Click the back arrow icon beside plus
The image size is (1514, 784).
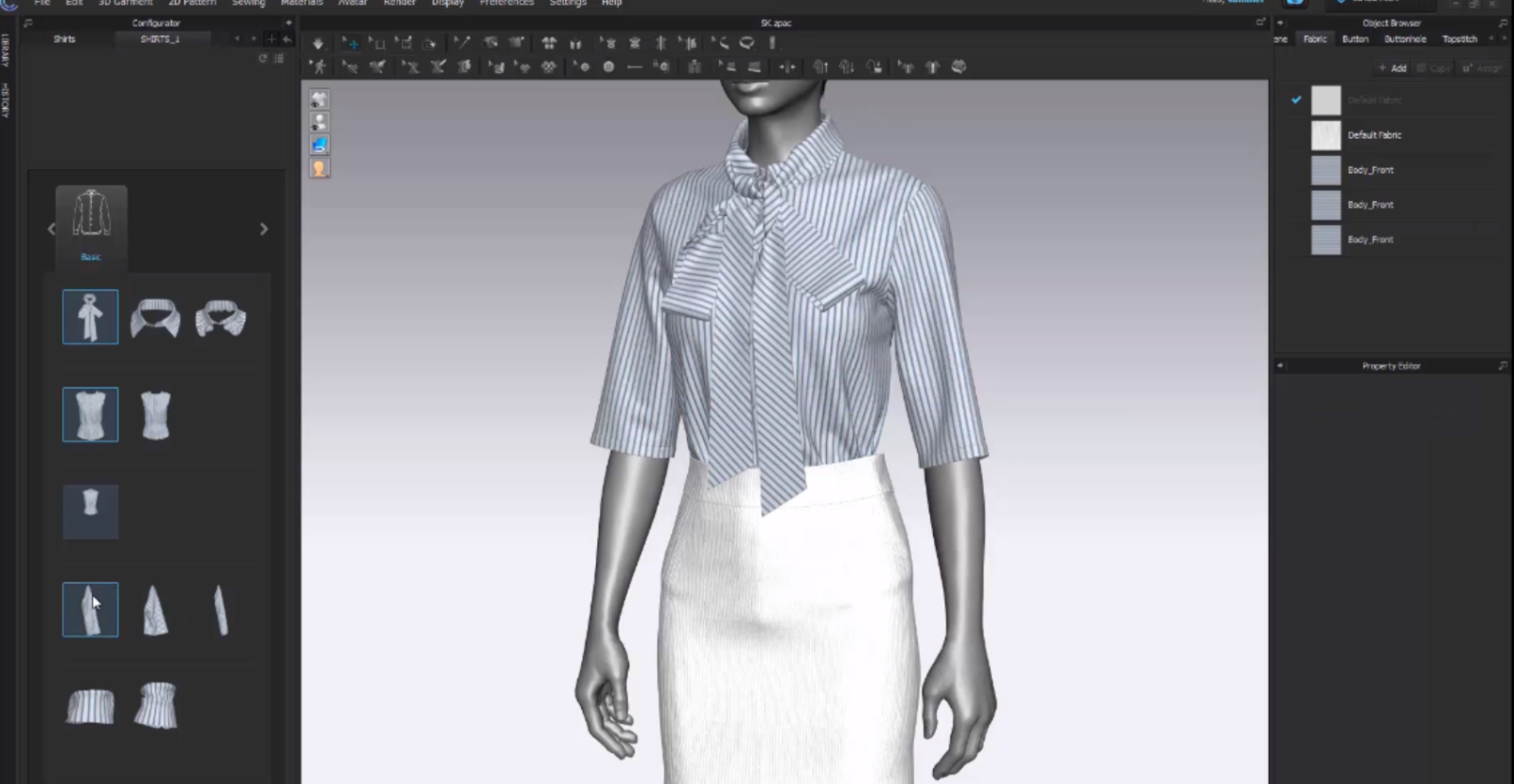pos(286,39)
